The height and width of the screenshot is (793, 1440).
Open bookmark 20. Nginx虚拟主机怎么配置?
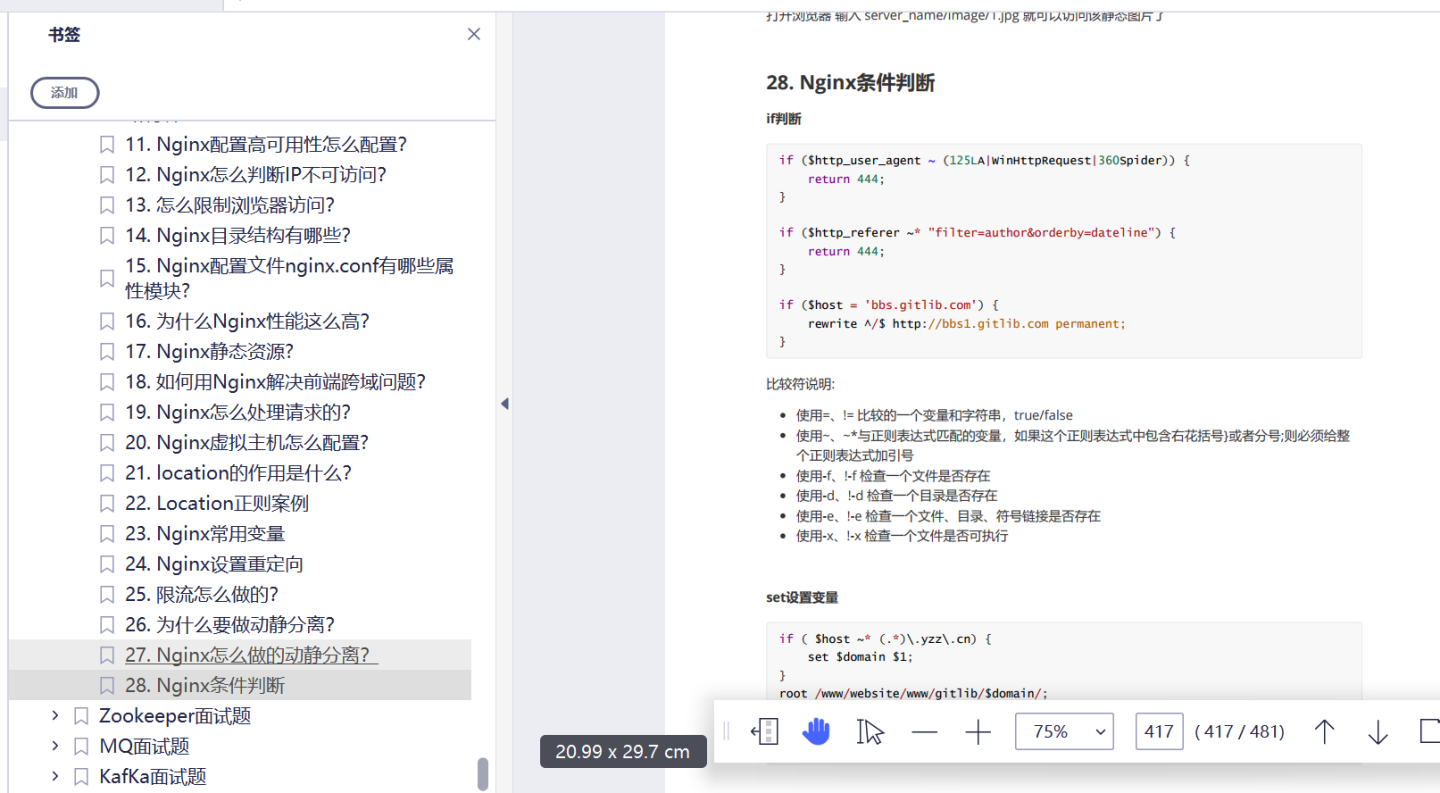247,442
